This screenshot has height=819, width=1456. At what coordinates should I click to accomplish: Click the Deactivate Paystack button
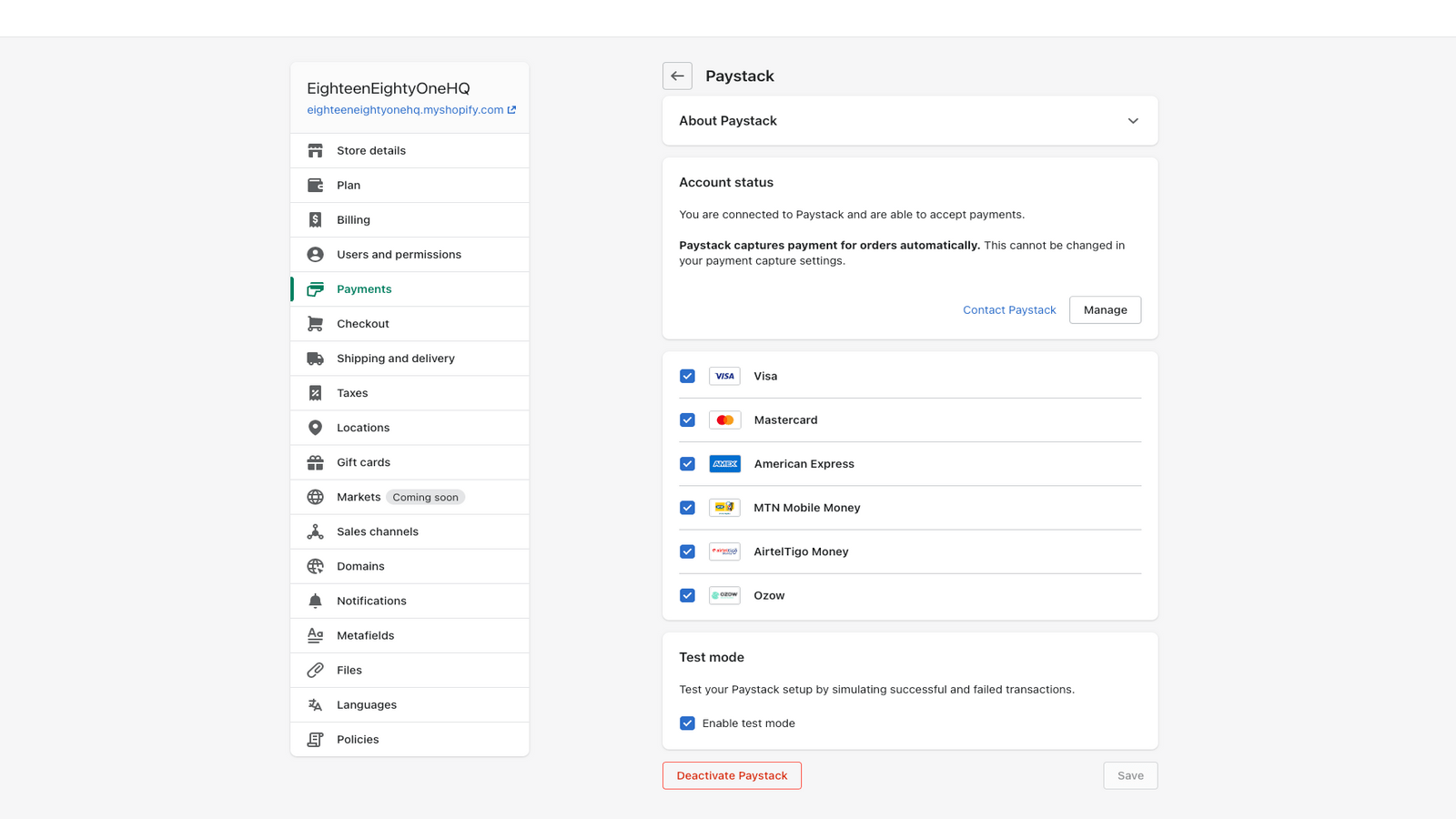(732, 775)
